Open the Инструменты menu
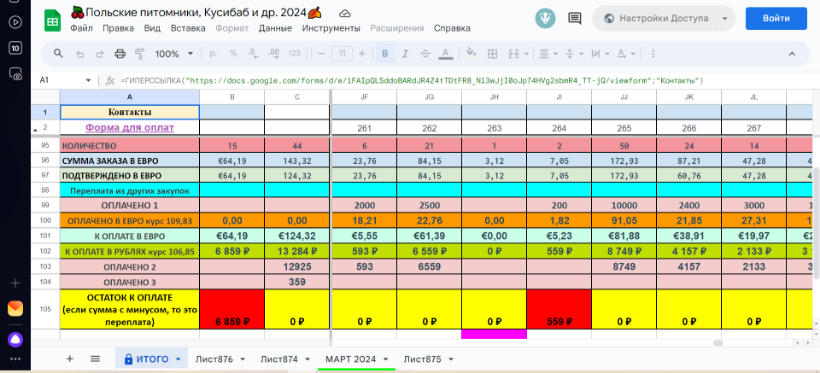This screenshot has width=820, height=373. point(331,28)
